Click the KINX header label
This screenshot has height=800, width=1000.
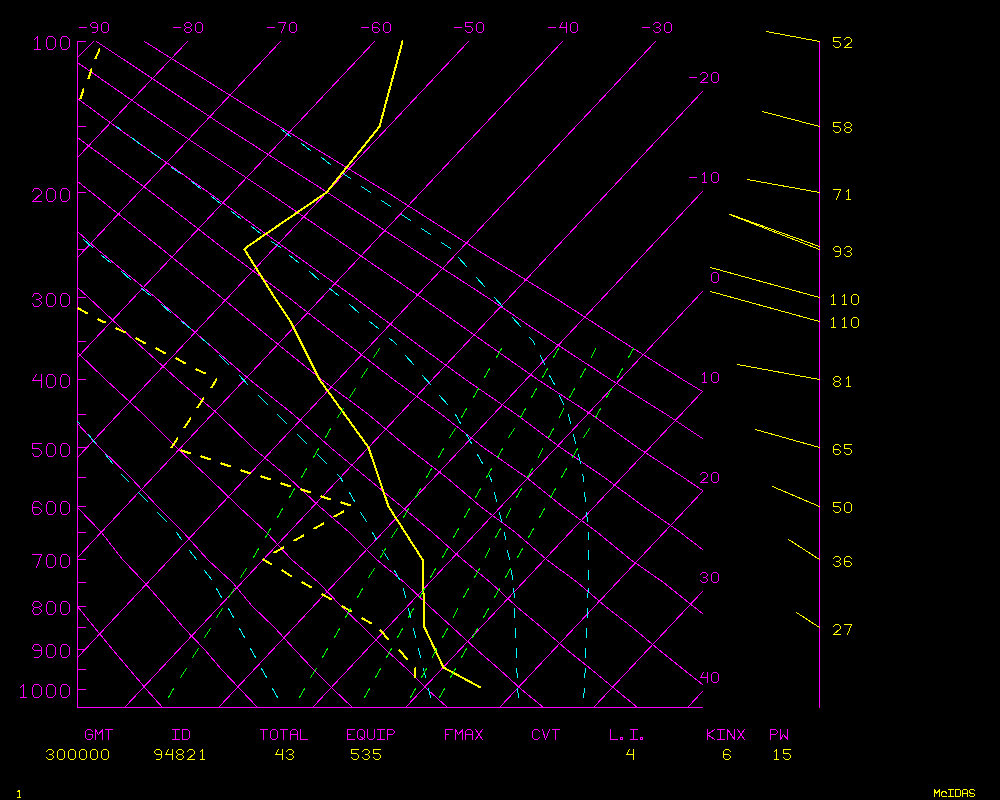click(725, 735)
